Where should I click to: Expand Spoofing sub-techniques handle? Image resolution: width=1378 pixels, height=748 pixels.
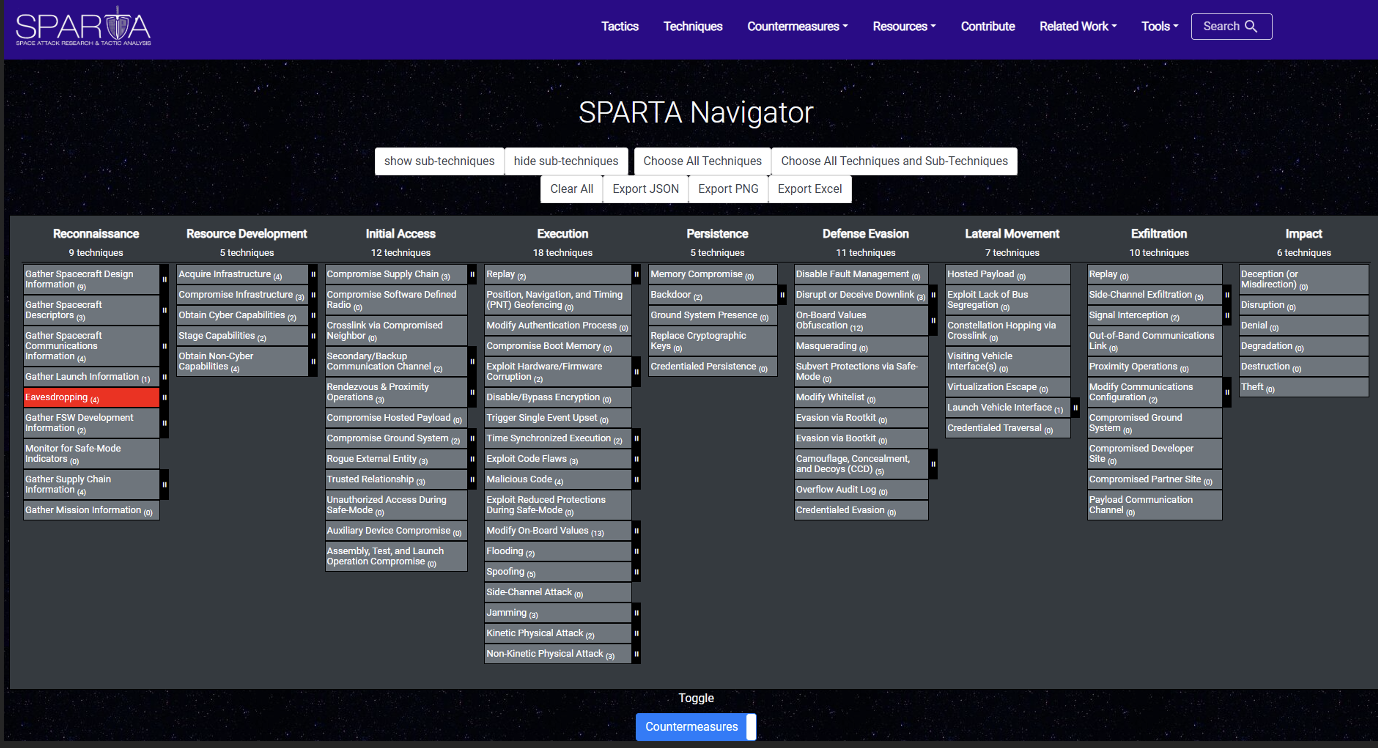click(x=636, y=572)
